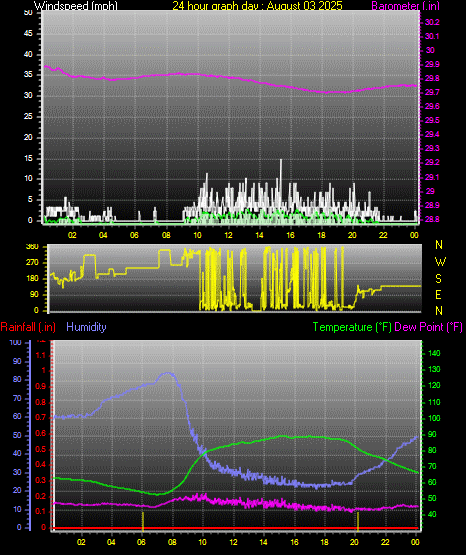The height and width of the screenshot is (555, 466).
Task: Select the 'Humidity' blue legend label
Action: click(86, 327)
